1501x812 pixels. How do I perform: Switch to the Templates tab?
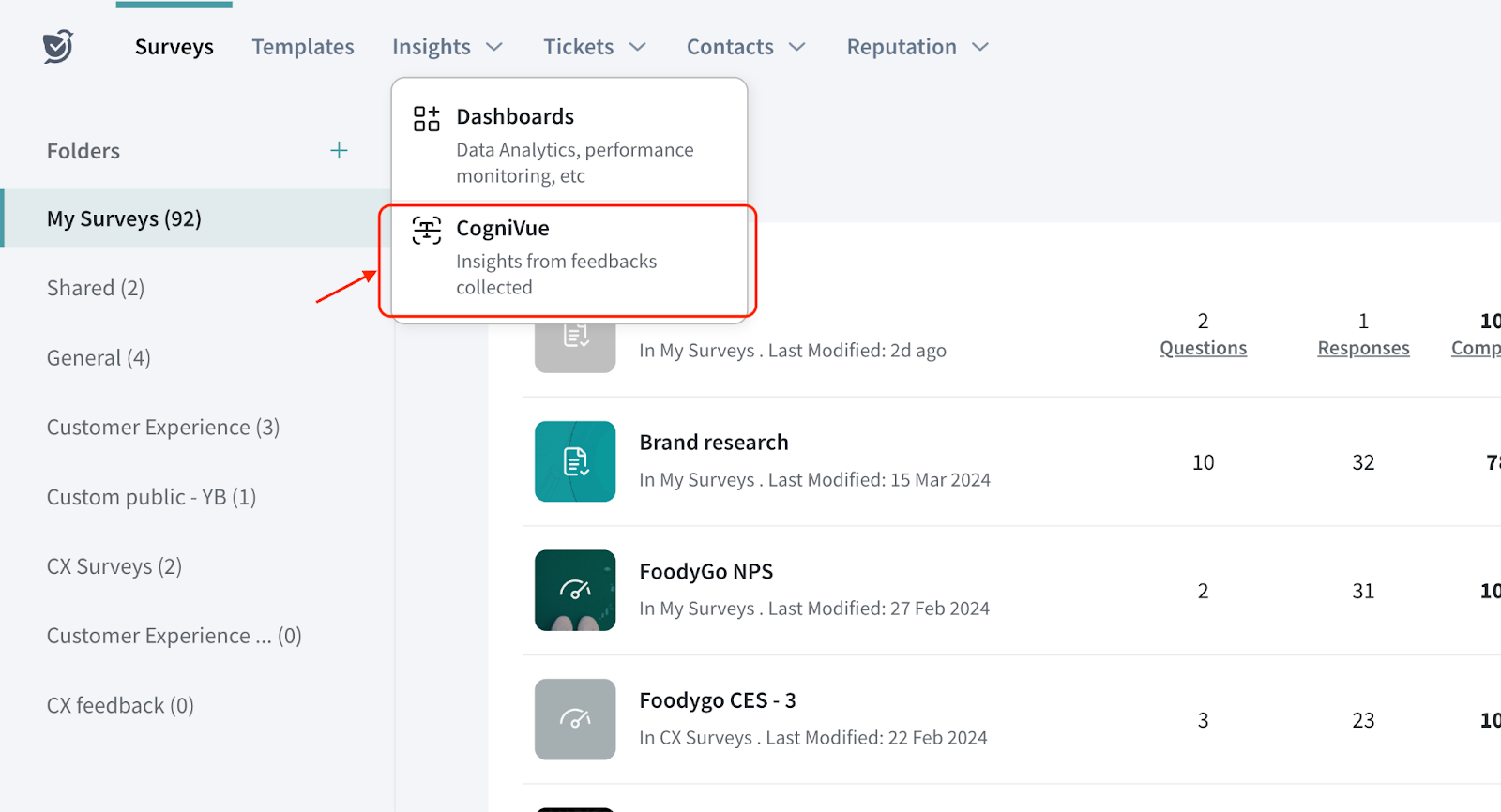(x=303, y=47)
